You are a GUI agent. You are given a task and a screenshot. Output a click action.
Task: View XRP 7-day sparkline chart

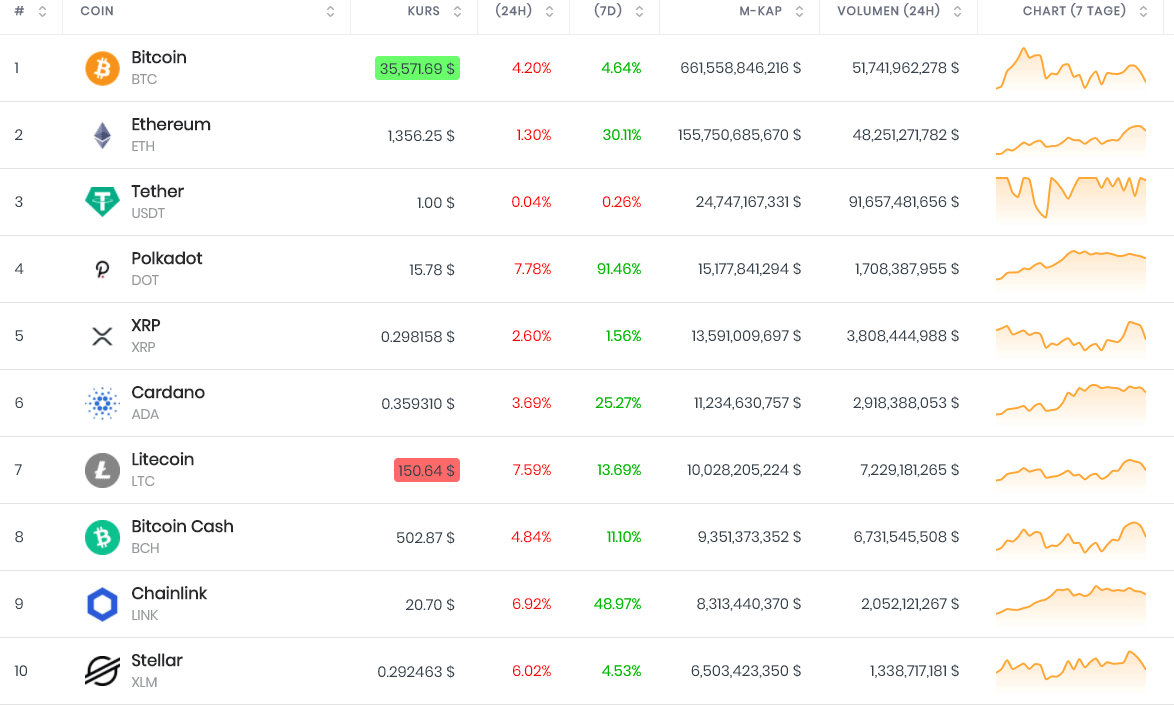[x=1071, y=337]
